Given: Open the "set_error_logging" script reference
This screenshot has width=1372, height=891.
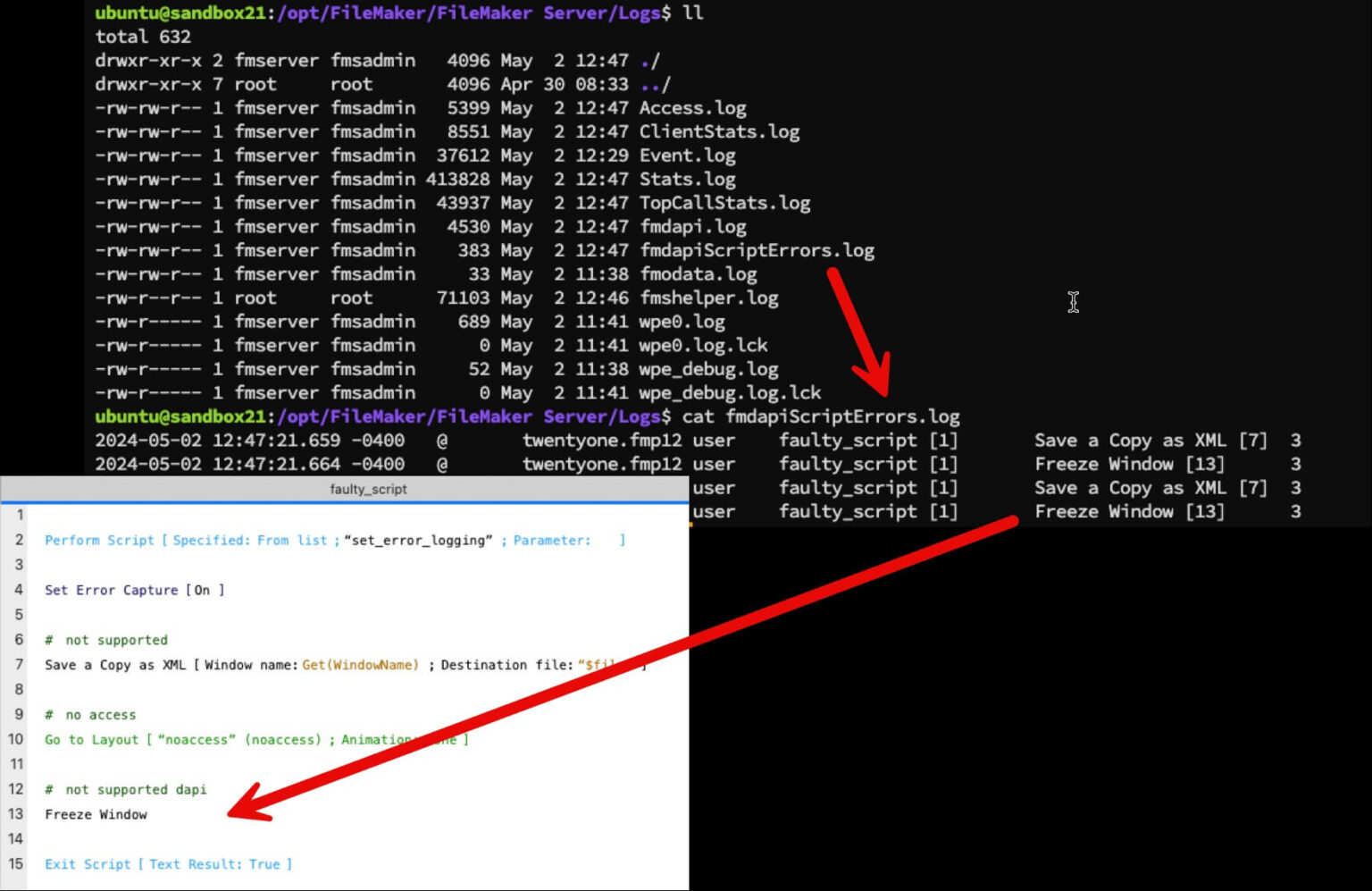Looking at the screenshot, I should [x=416, y=540].
